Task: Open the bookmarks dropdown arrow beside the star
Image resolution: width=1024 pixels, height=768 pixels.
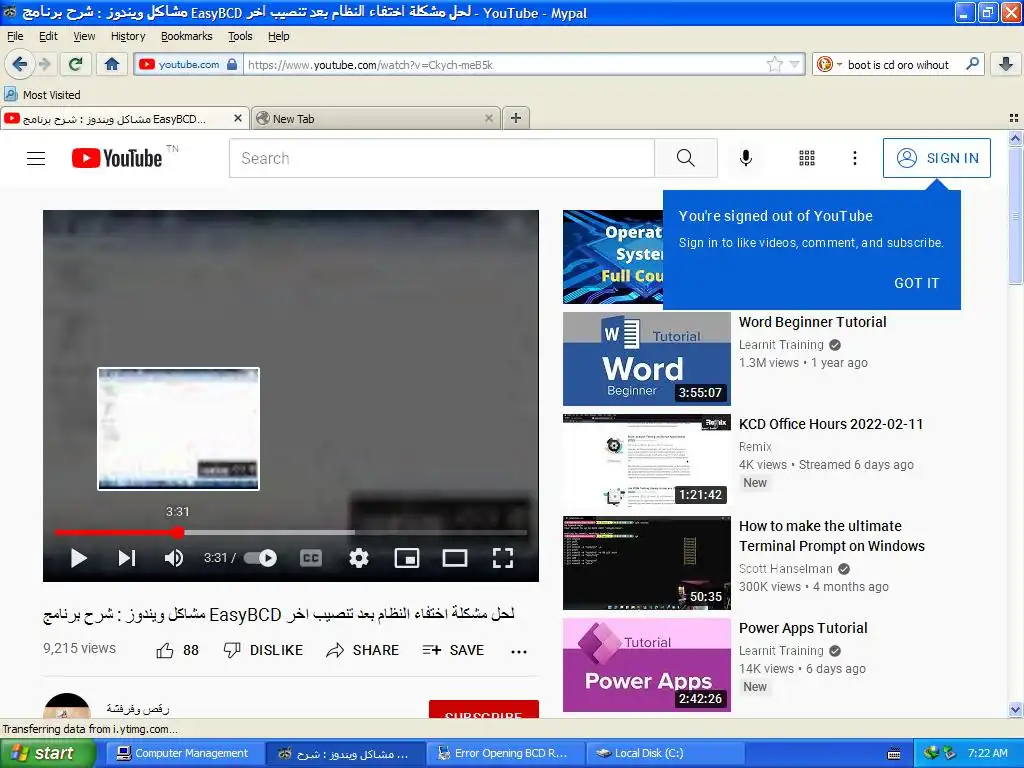Action: click(794, 64)
